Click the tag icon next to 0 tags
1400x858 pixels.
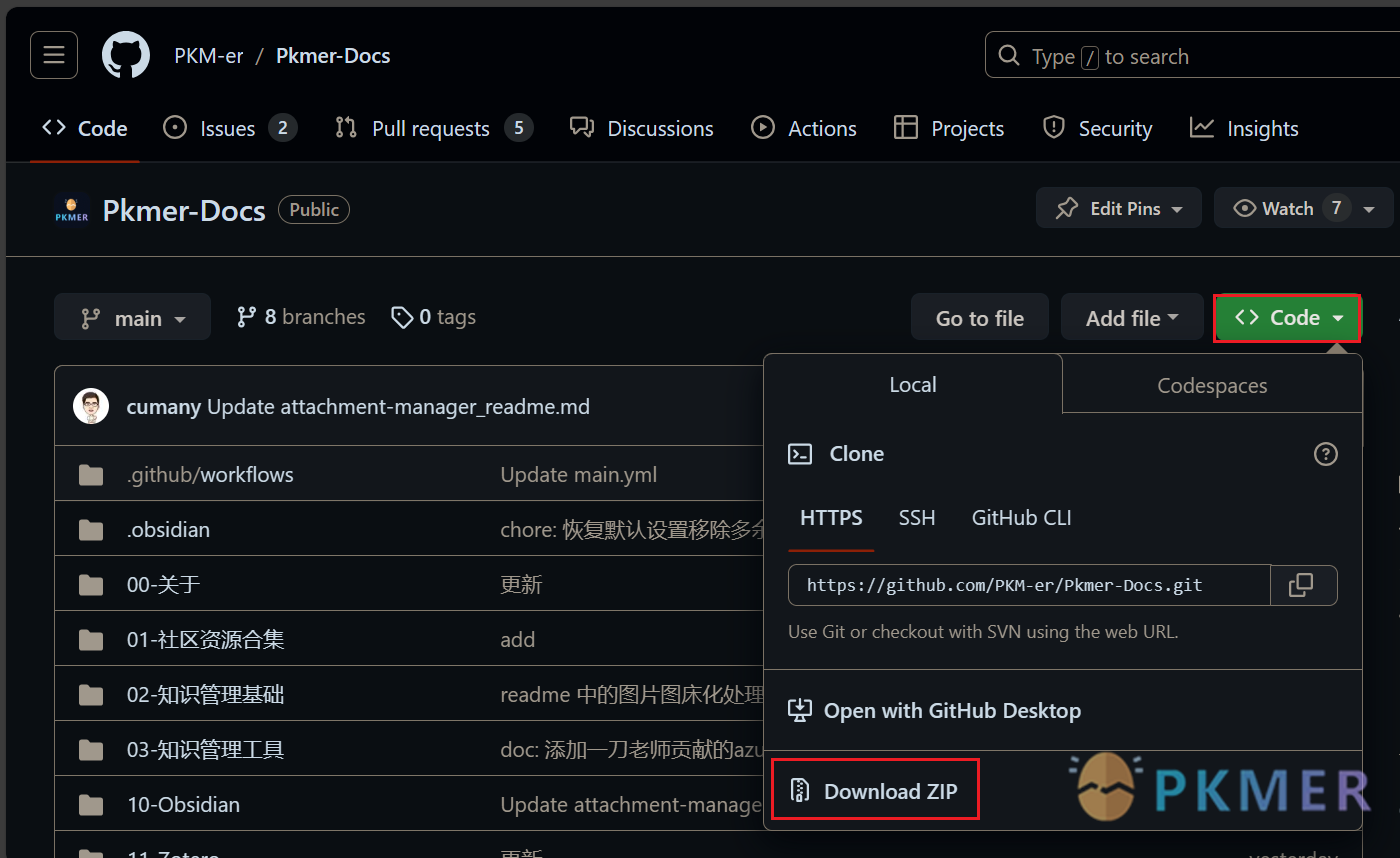point(402,317)
